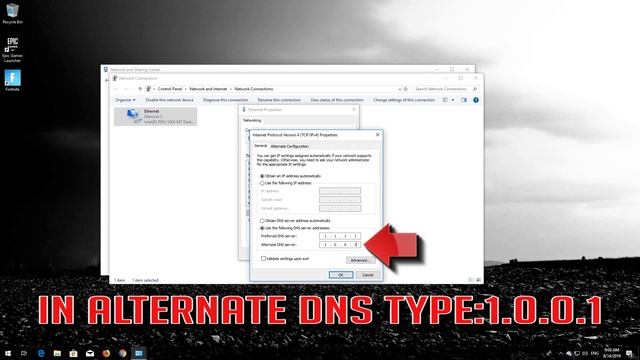
Task: Open Mail from the taskbar
Action: pyautogui.click(x=90, y=353)
